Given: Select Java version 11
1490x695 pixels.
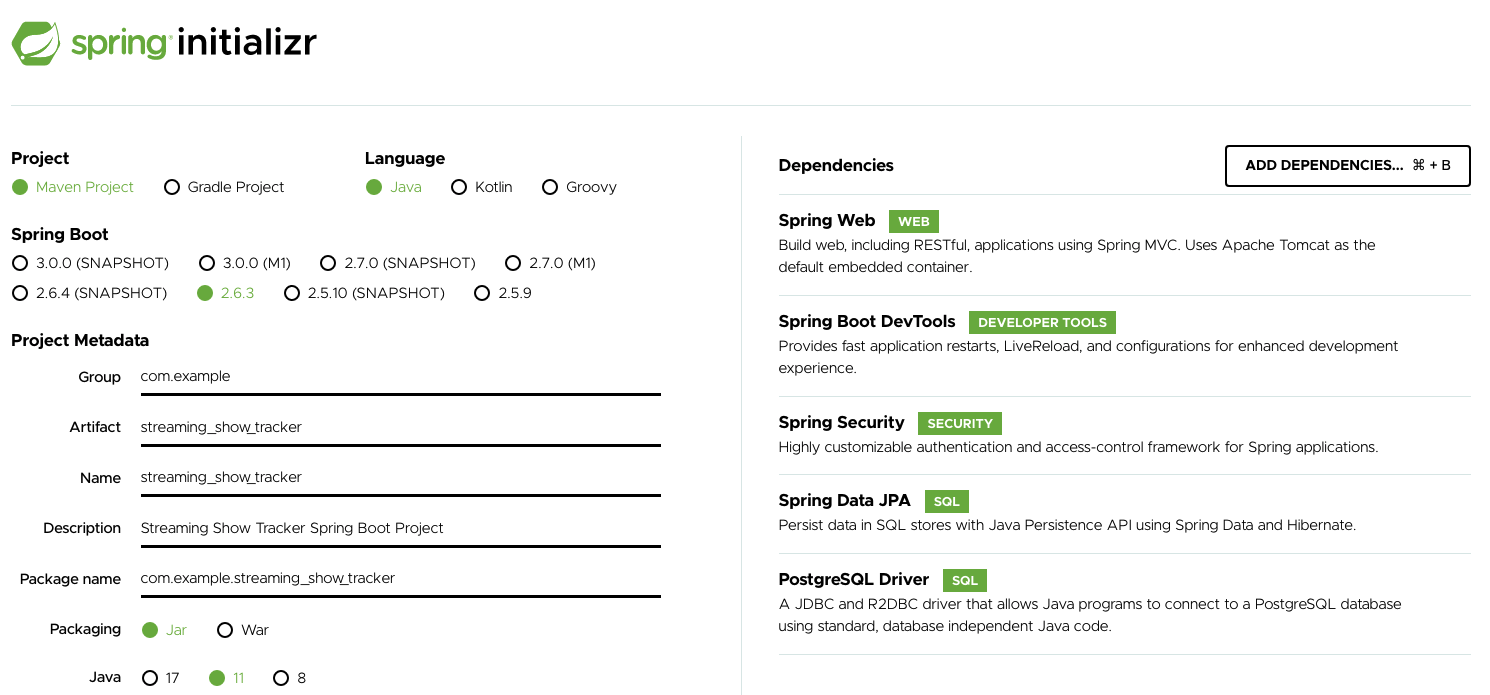Looking at the screenshot, I should coord(227,678).
